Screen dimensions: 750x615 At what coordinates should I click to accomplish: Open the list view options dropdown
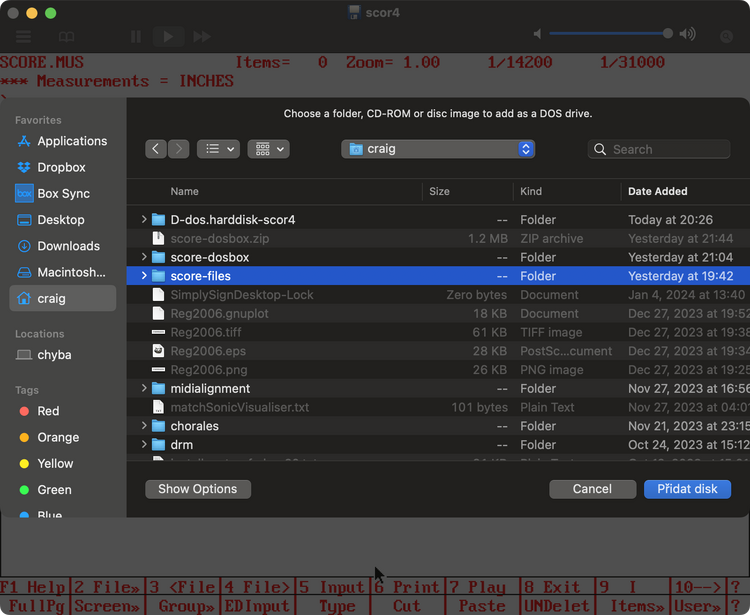pos(218,149)
